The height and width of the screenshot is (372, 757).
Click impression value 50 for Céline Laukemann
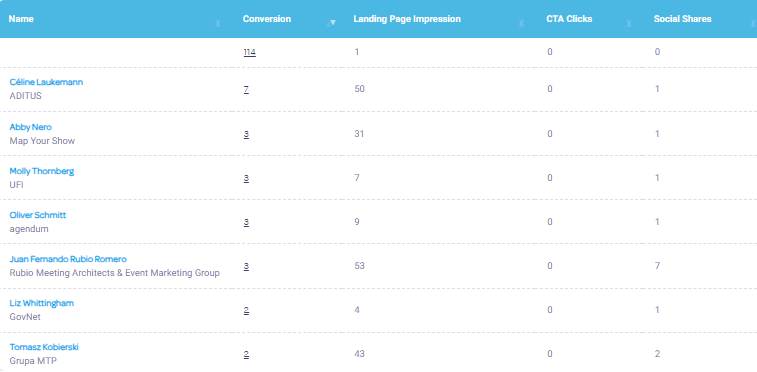359,89
